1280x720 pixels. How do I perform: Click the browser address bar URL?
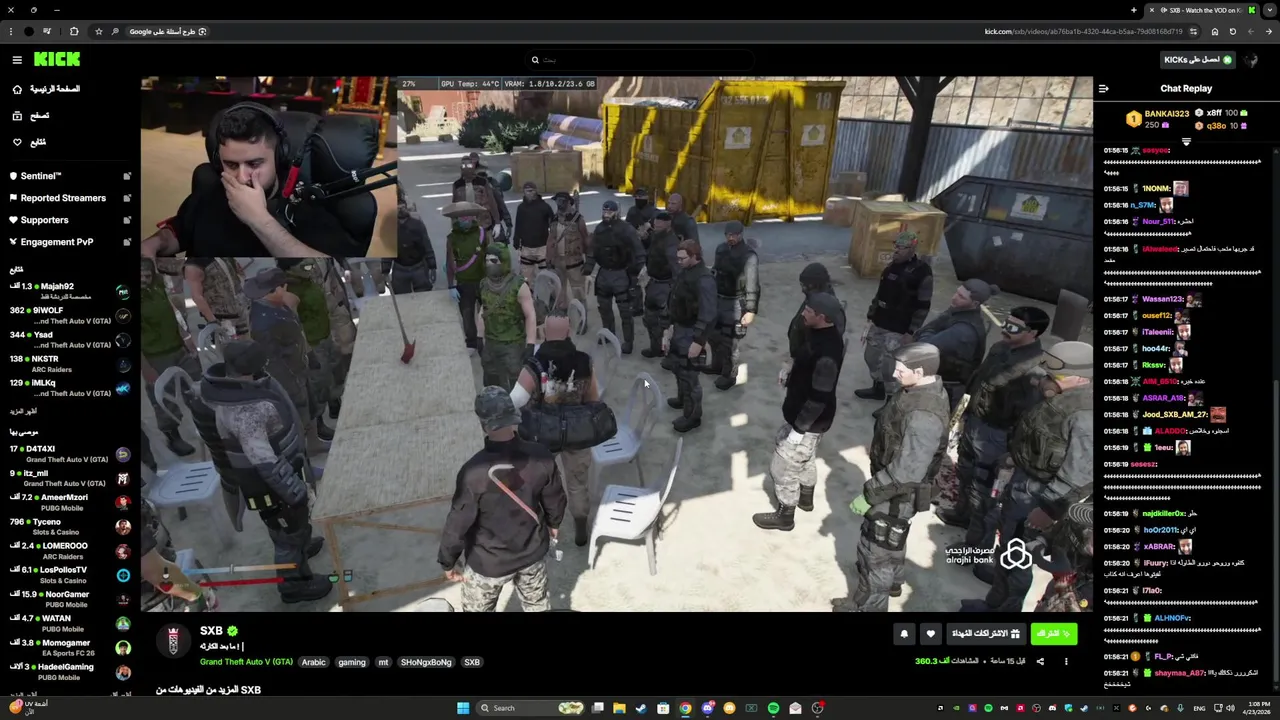1083,31
